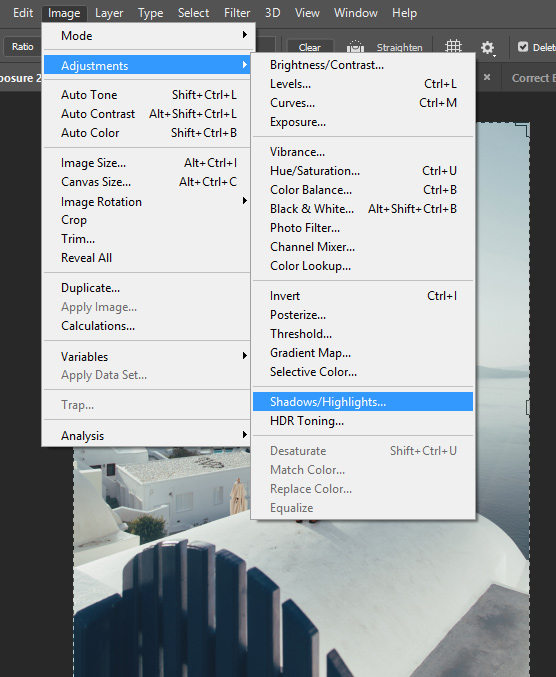
Task: Open the Ratio preset dropdown
Action: 22,47
